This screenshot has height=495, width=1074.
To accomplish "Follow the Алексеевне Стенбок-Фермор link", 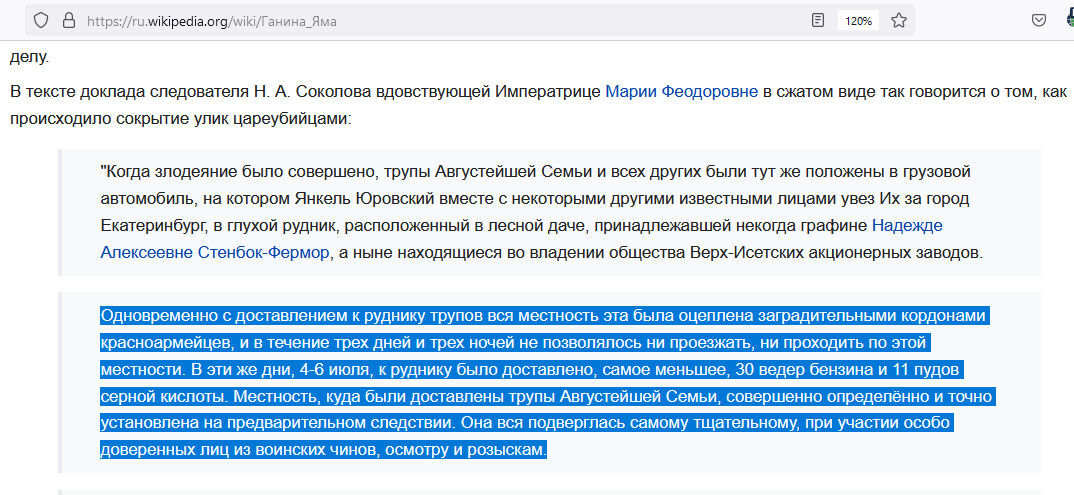I will (215, 253).
